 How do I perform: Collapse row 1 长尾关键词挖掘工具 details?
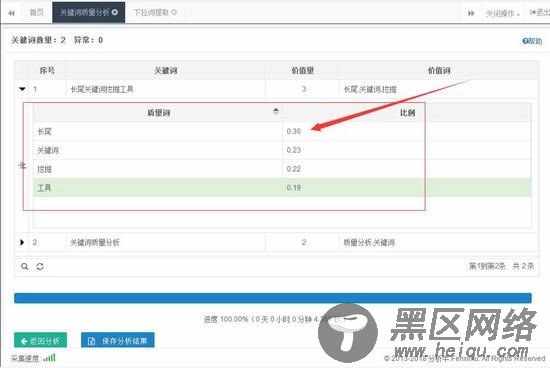22,89
